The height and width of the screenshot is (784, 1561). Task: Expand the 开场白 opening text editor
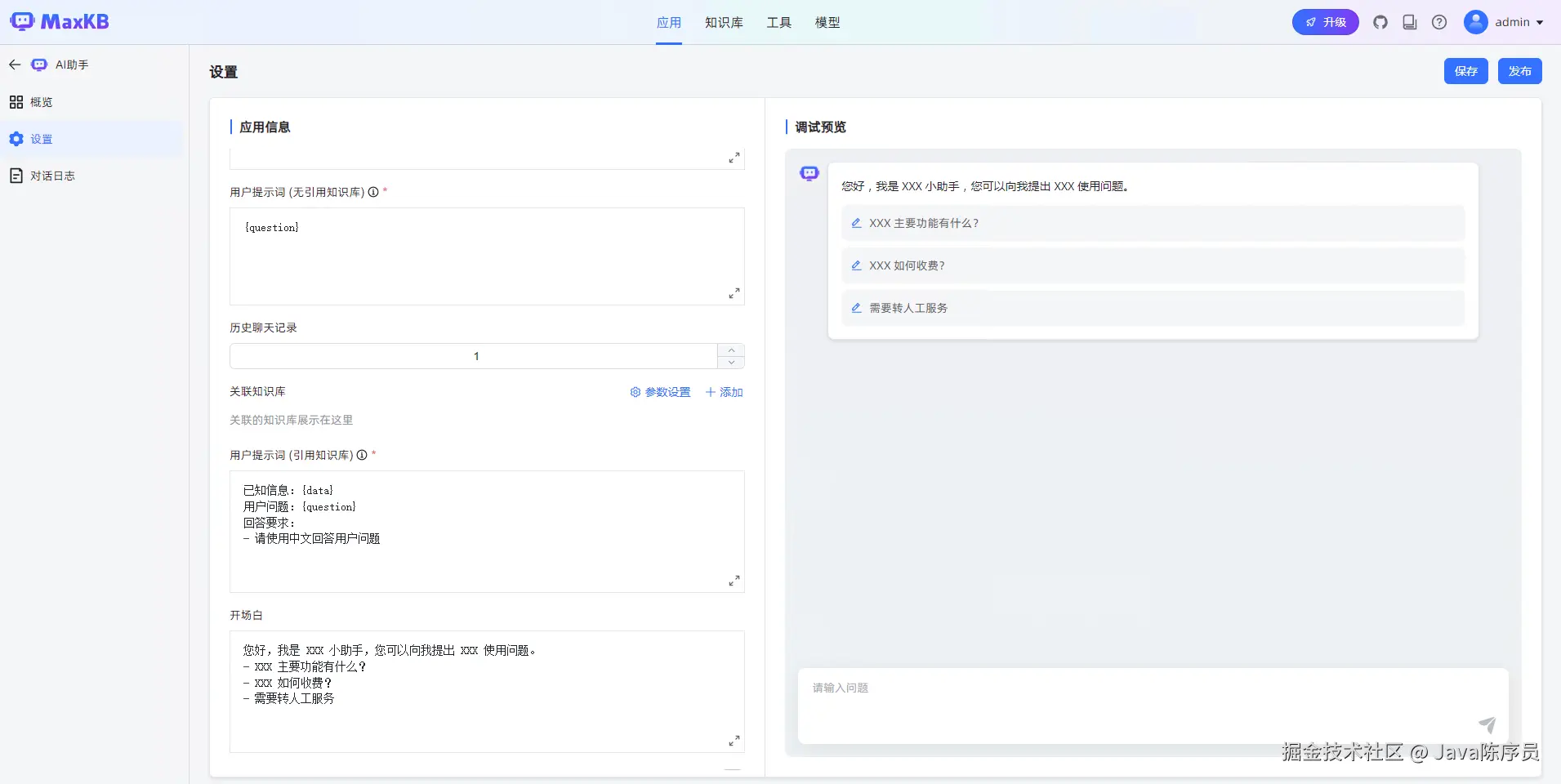734,741
